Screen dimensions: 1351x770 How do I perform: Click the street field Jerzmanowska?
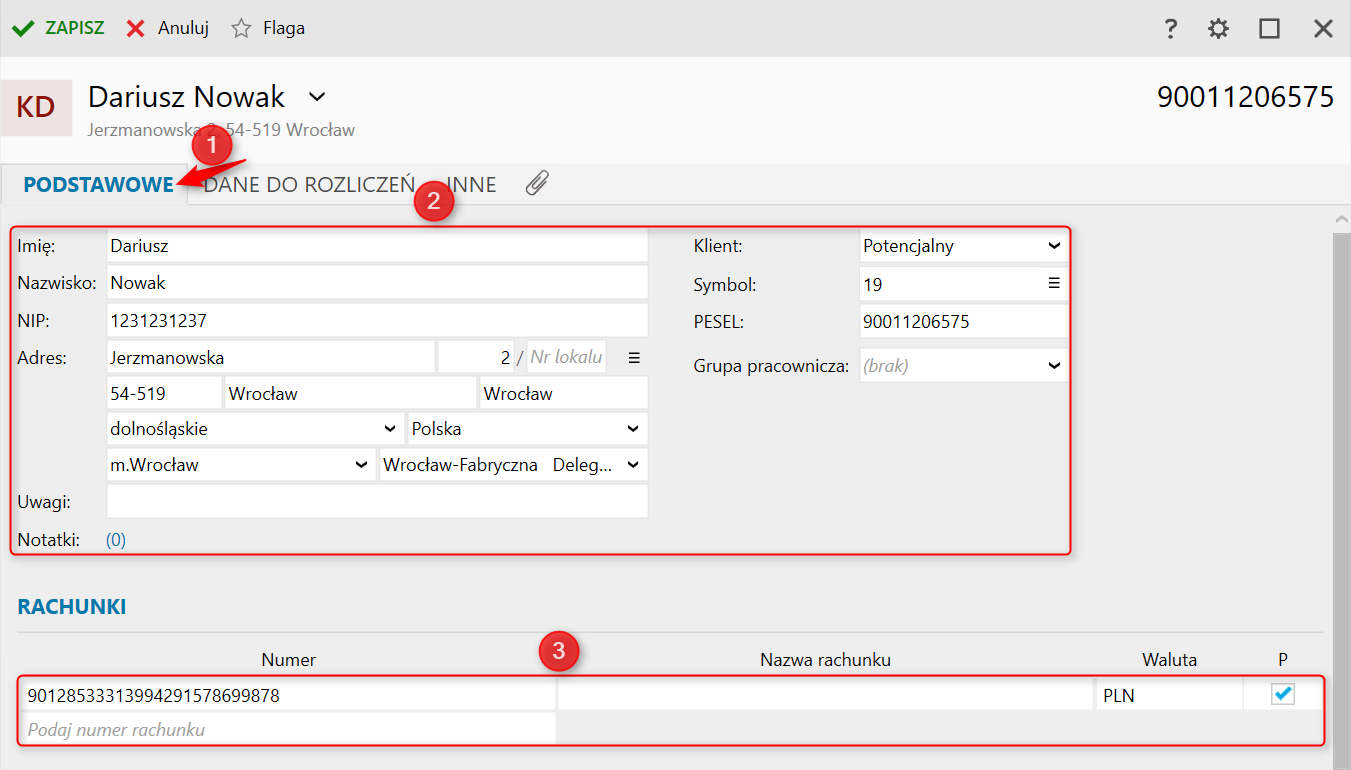[x=270, y=357]
